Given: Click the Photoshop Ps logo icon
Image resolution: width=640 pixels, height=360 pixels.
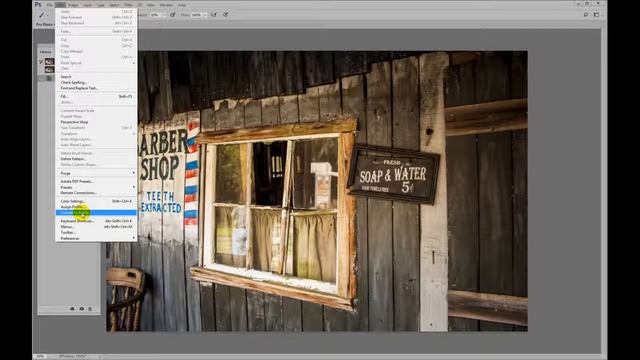Looking at the screenshot, I should pyautogui.click(x=38, y=4).
